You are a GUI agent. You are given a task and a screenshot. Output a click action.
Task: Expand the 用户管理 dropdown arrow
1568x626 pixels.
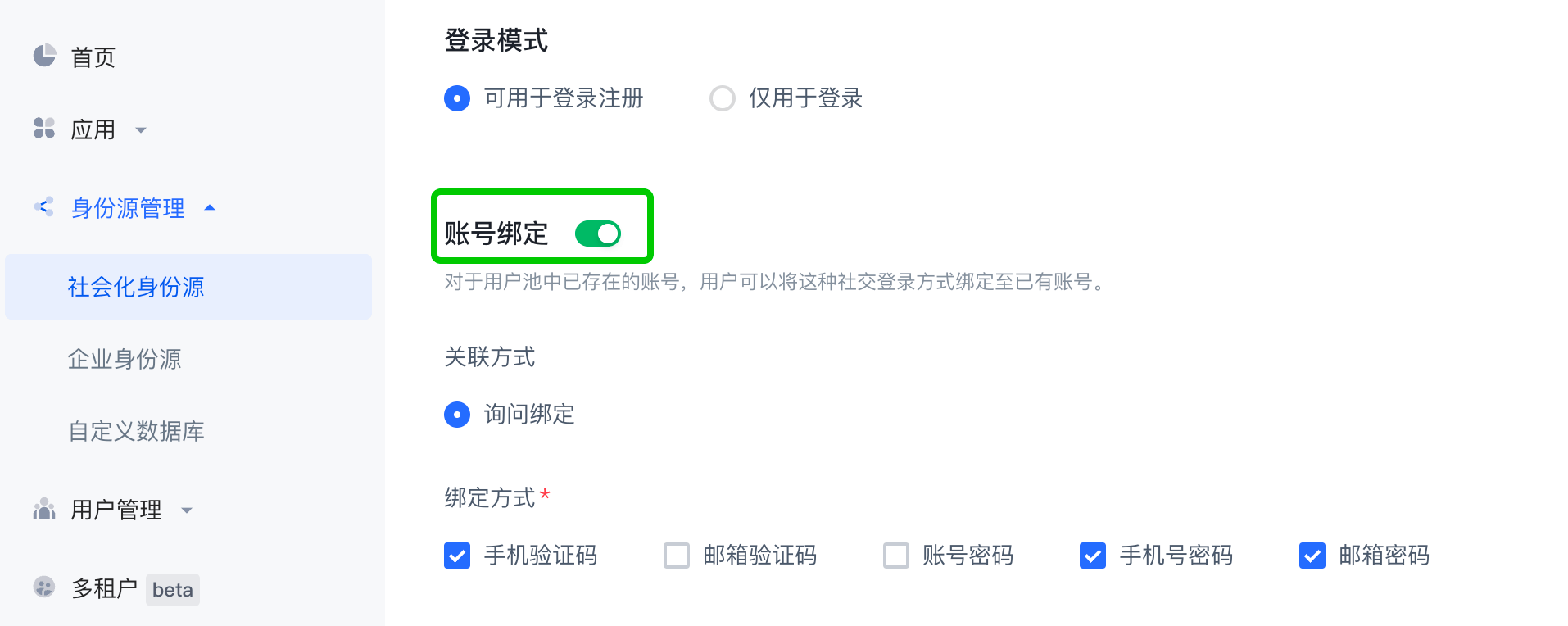coord(187,510)
